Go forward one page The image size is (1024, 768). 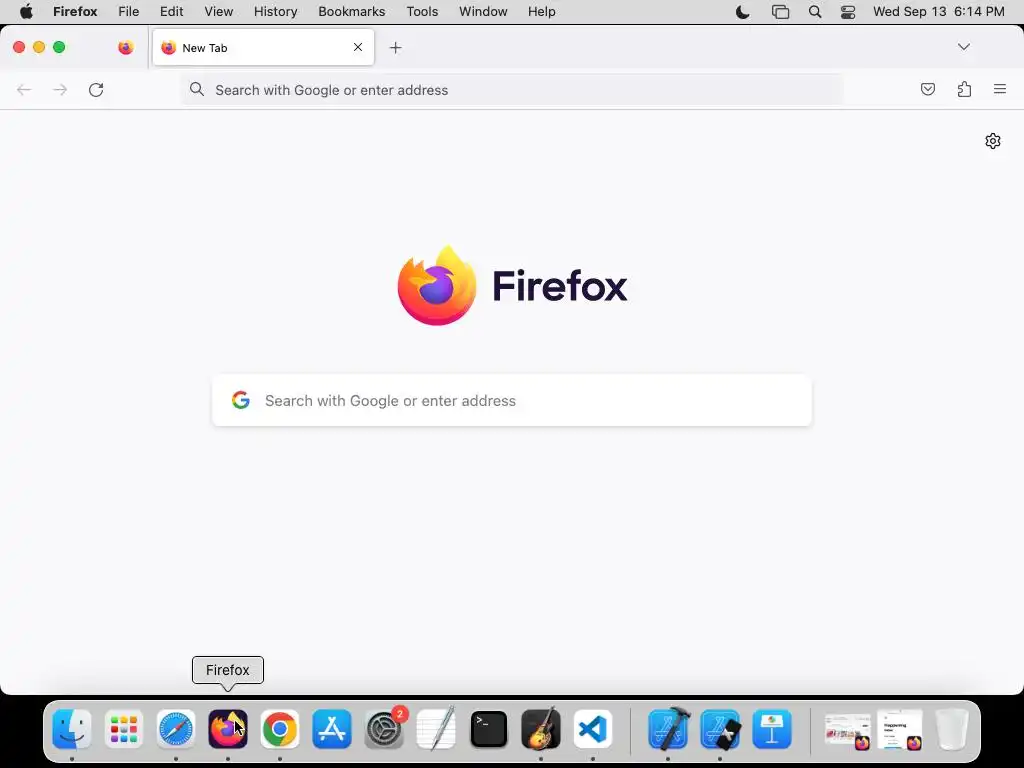coord(60,89)
